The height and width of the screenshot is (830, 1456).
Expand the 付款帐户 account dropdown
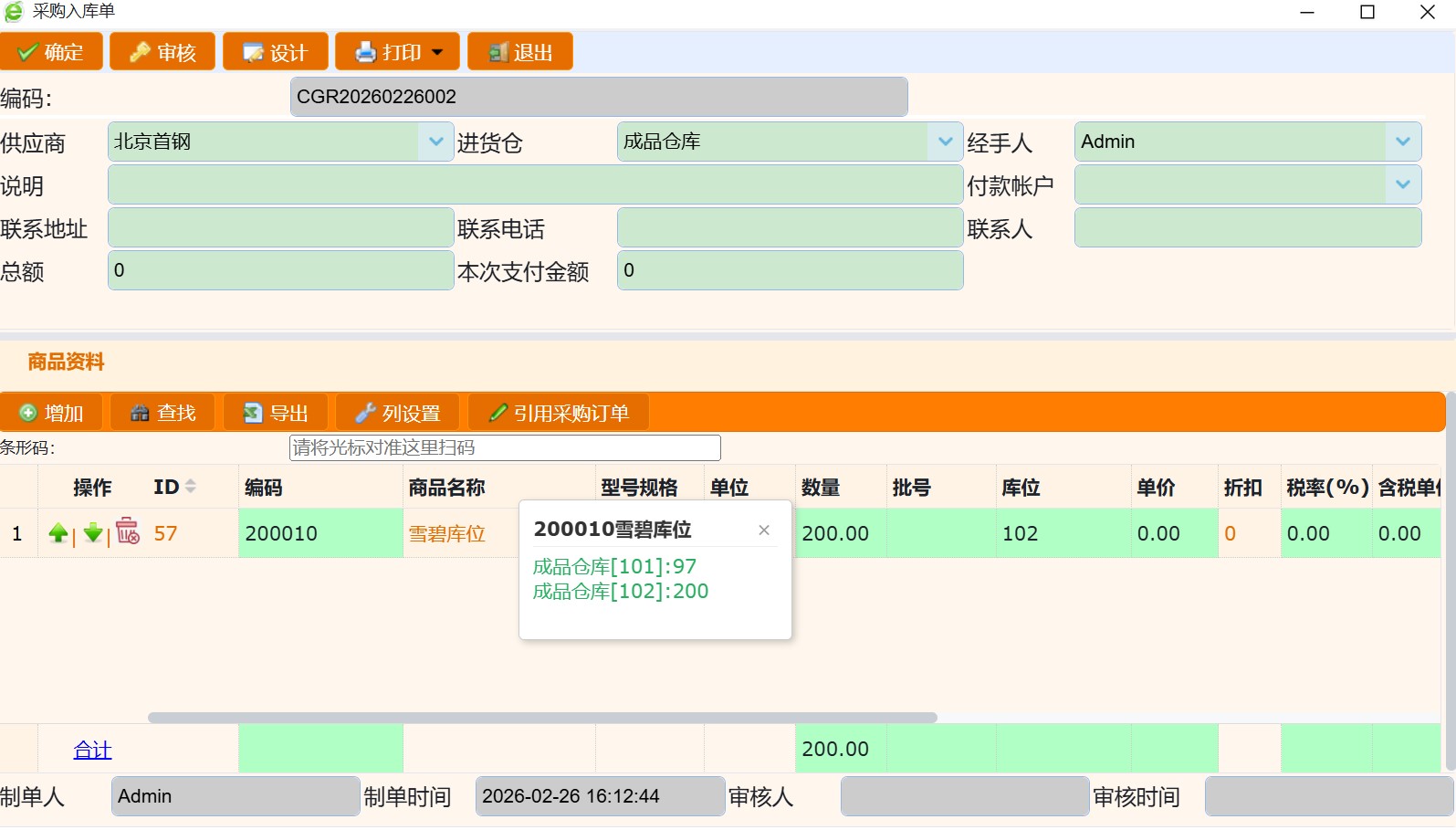pyautogui.click(x=1403, y=184)
